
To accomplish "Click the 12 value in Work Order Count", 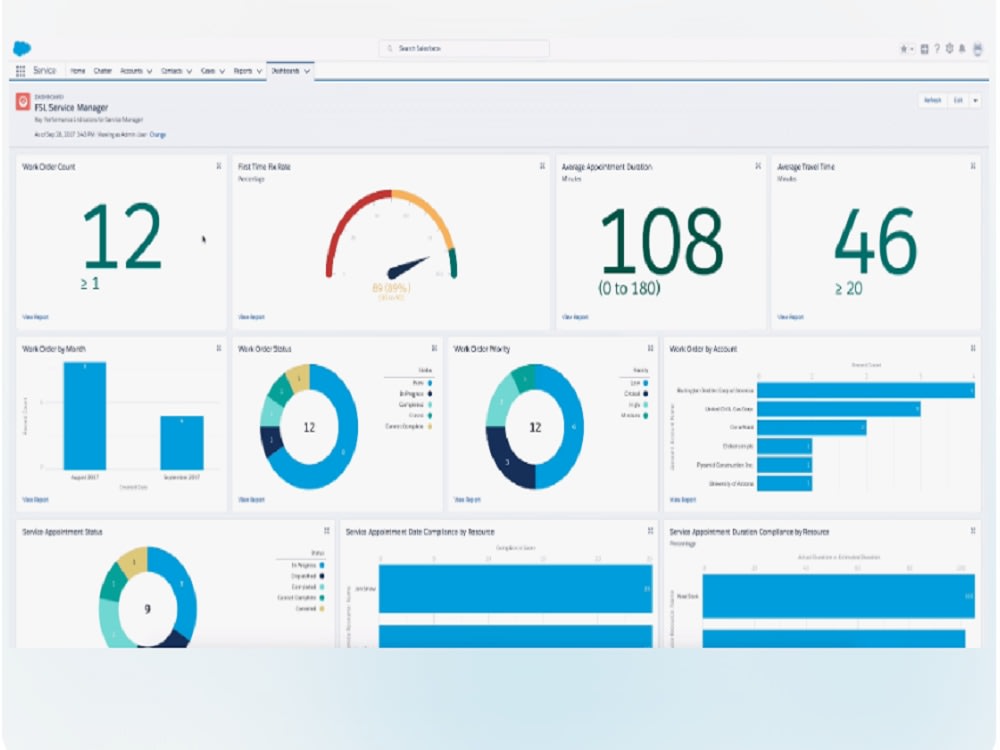I will 123,236.
